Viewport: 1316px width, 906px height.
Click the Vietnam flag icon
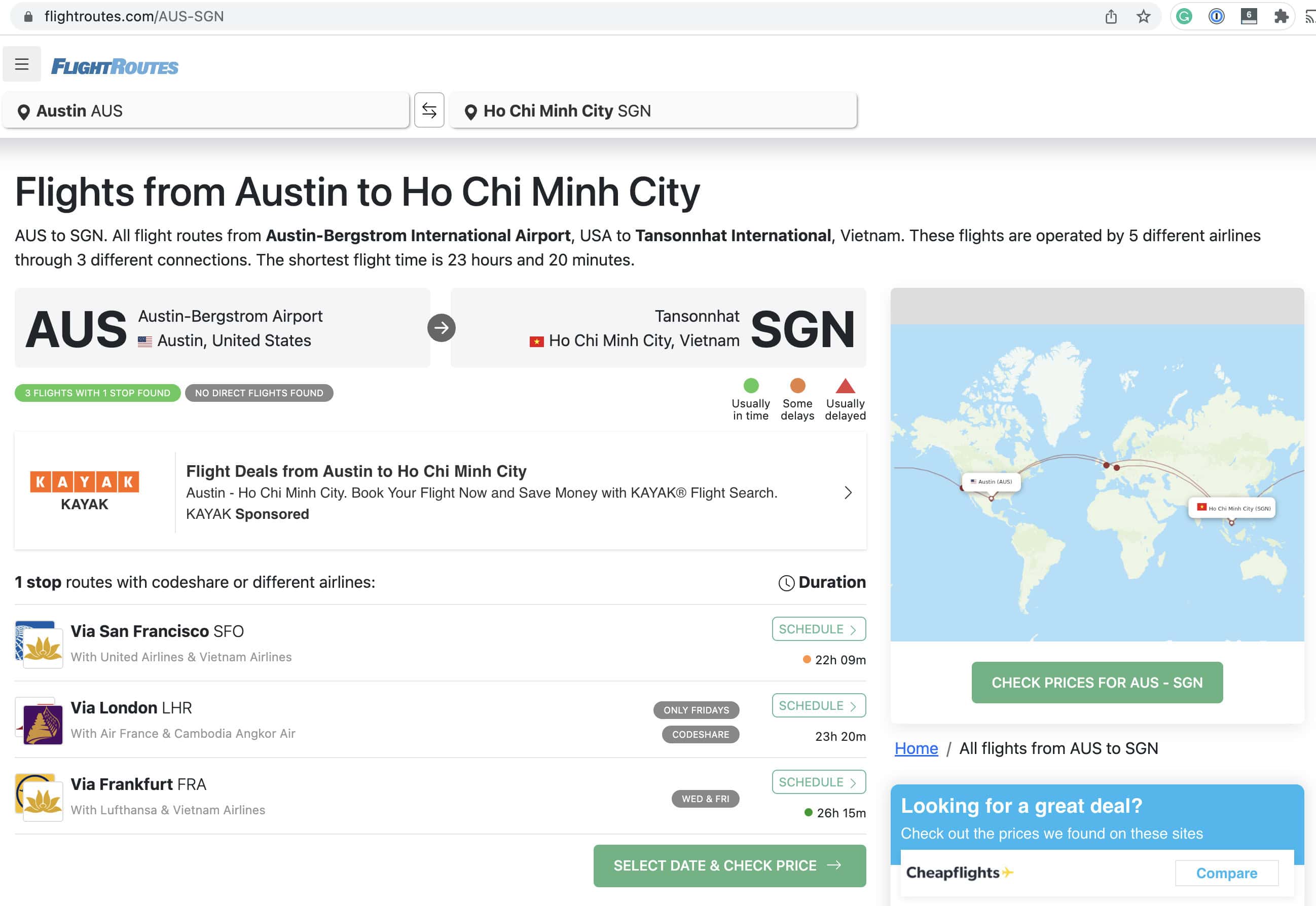(536, 341)
